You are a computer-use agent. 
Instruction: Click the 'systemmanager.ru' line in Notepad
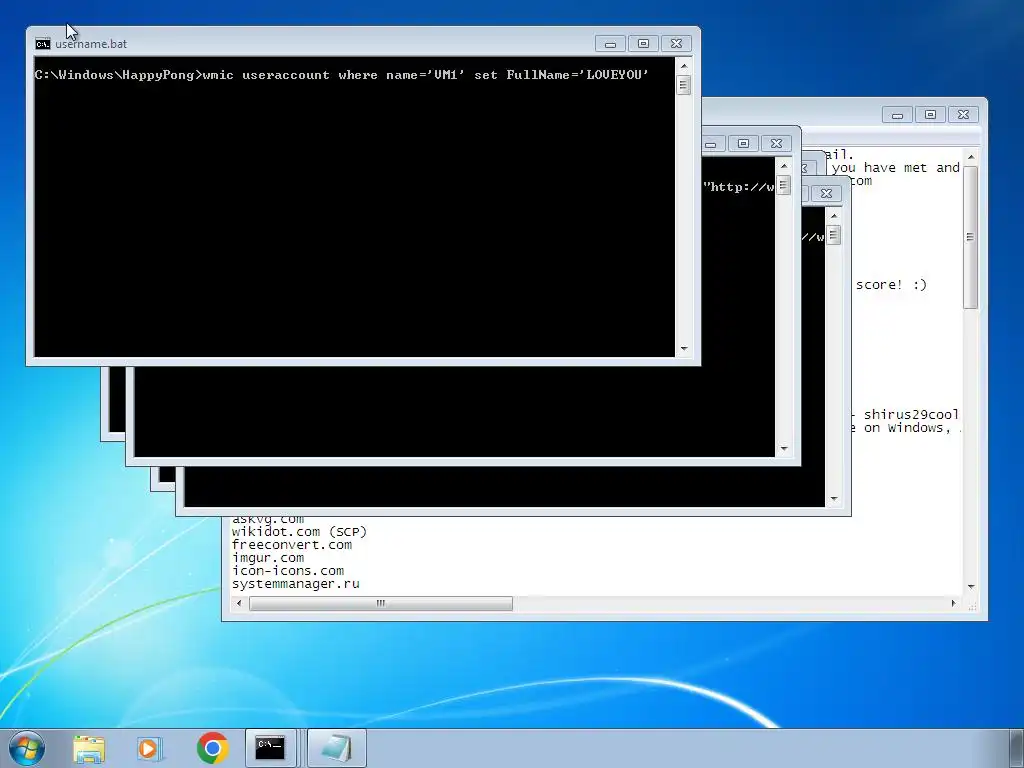pos(296,584)
